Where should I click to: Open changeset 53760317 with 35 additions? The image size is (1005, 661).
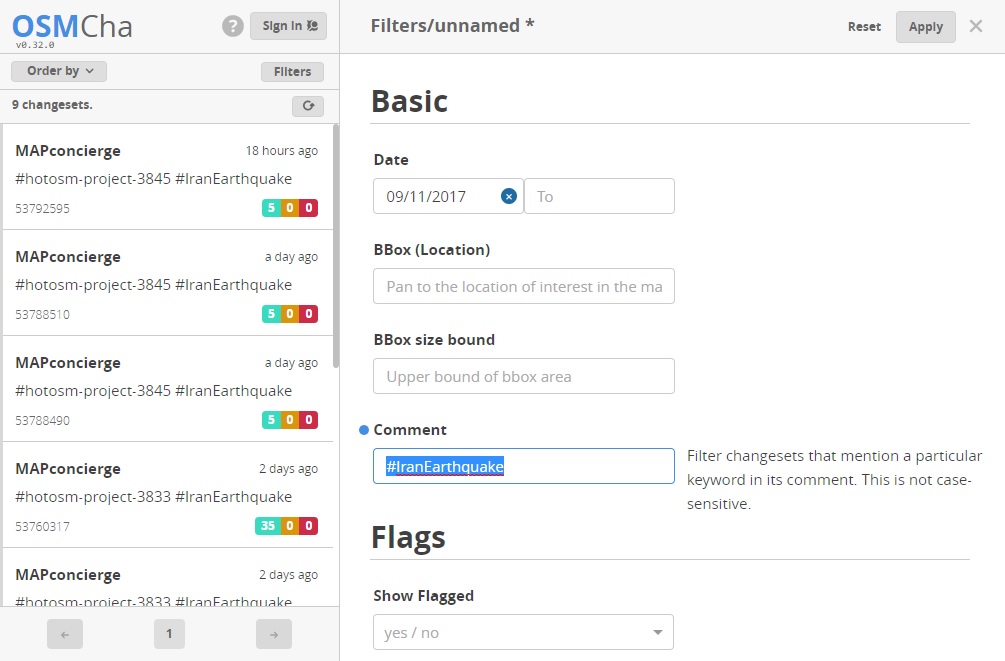tap(168, 495)
